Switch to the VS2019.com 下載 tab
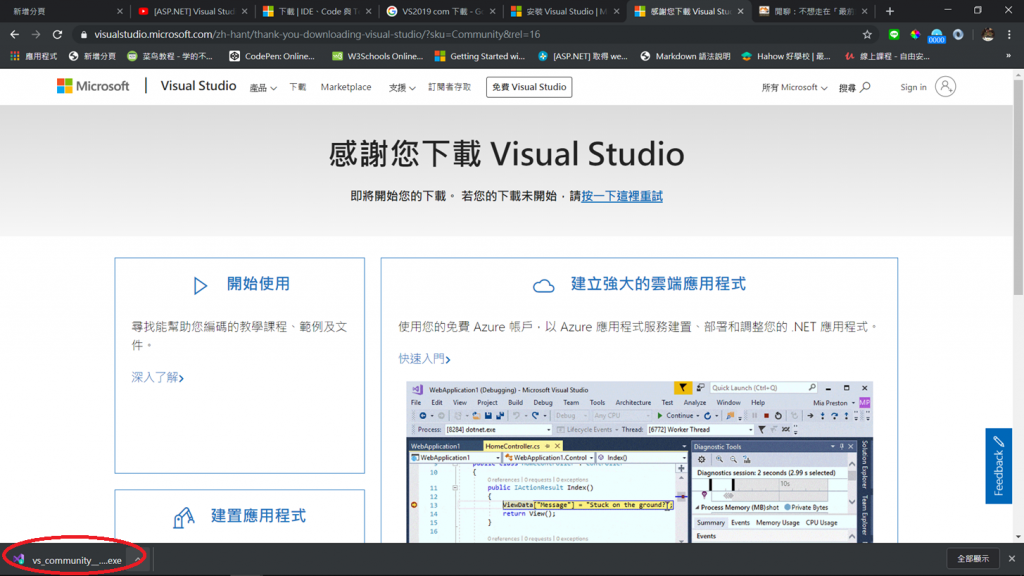This screenshot has width=1024, height=576. 441,11
